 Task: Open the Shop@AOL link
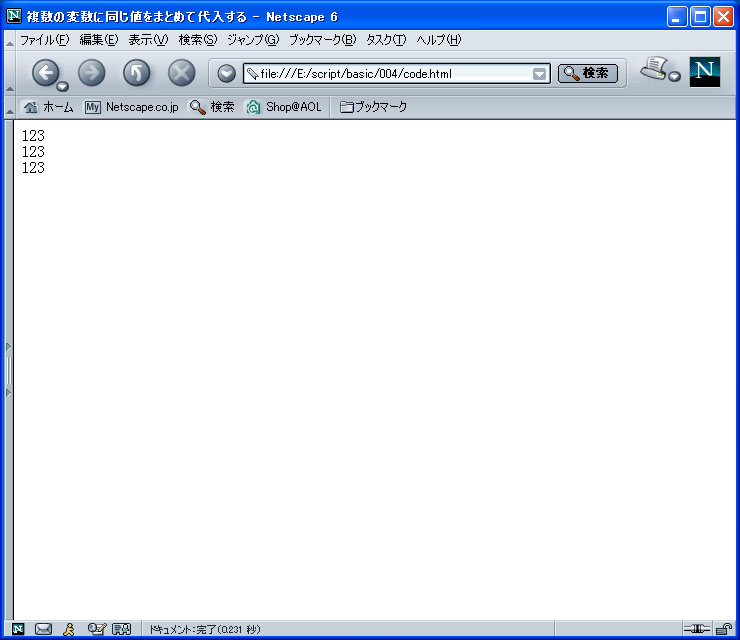284,107
